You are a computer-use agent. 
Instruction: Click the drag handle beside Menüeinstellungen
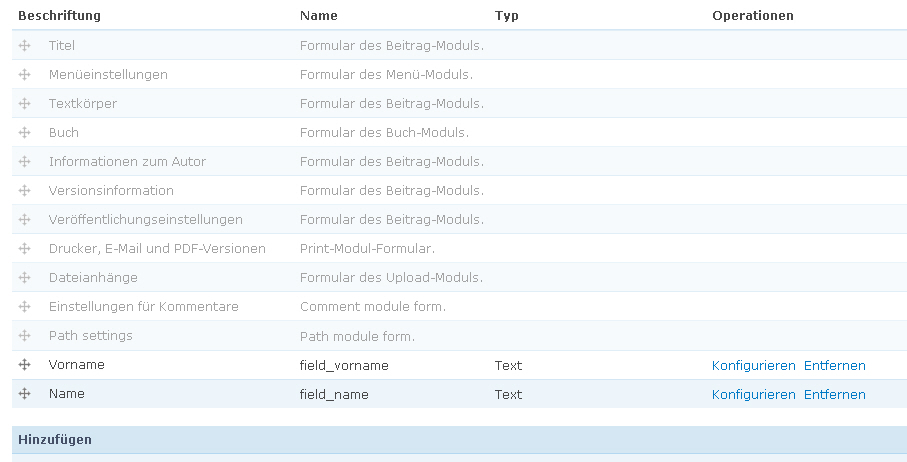coord(25,75)
